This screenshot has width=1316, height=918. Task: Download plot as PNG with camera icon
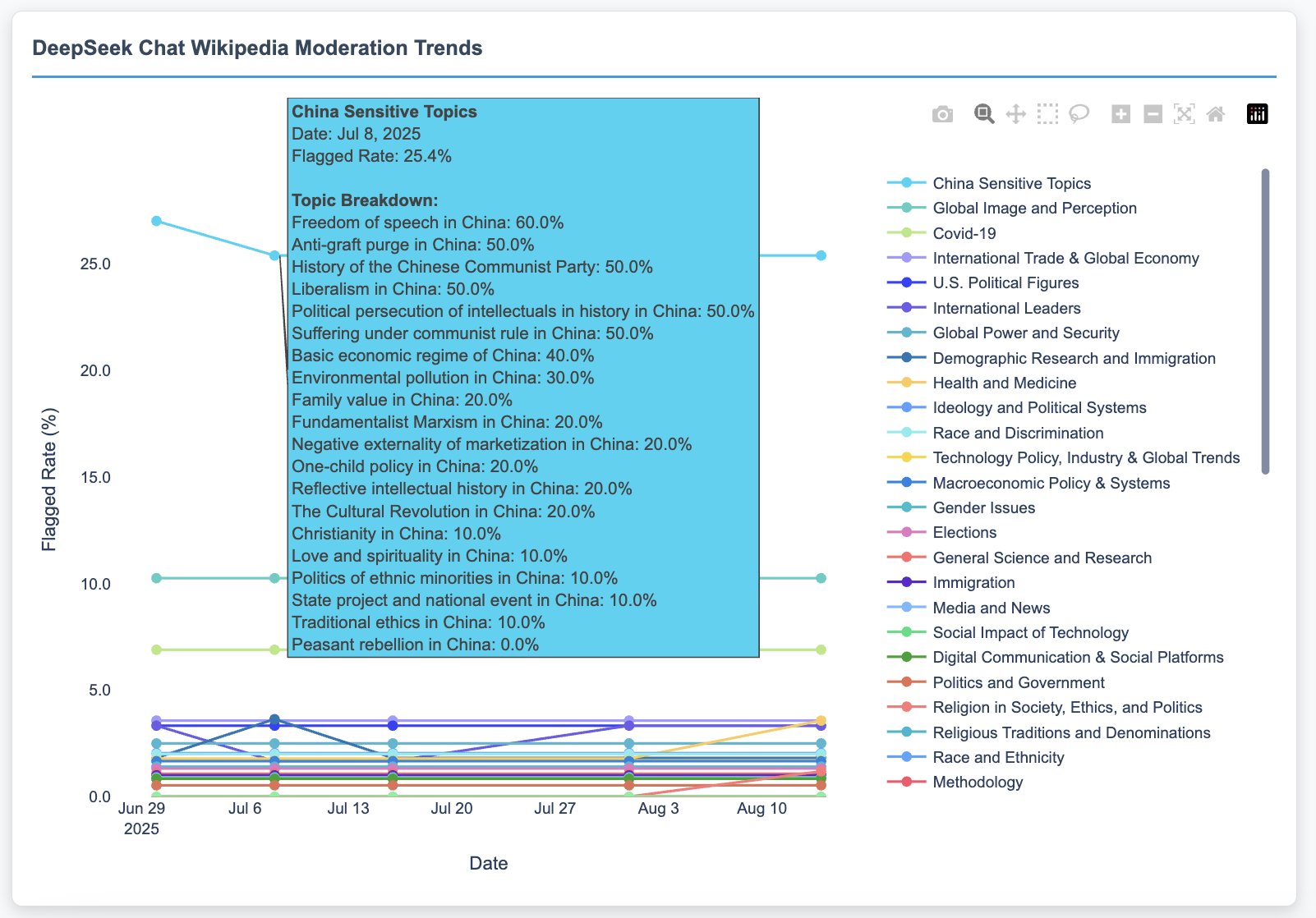942,114
